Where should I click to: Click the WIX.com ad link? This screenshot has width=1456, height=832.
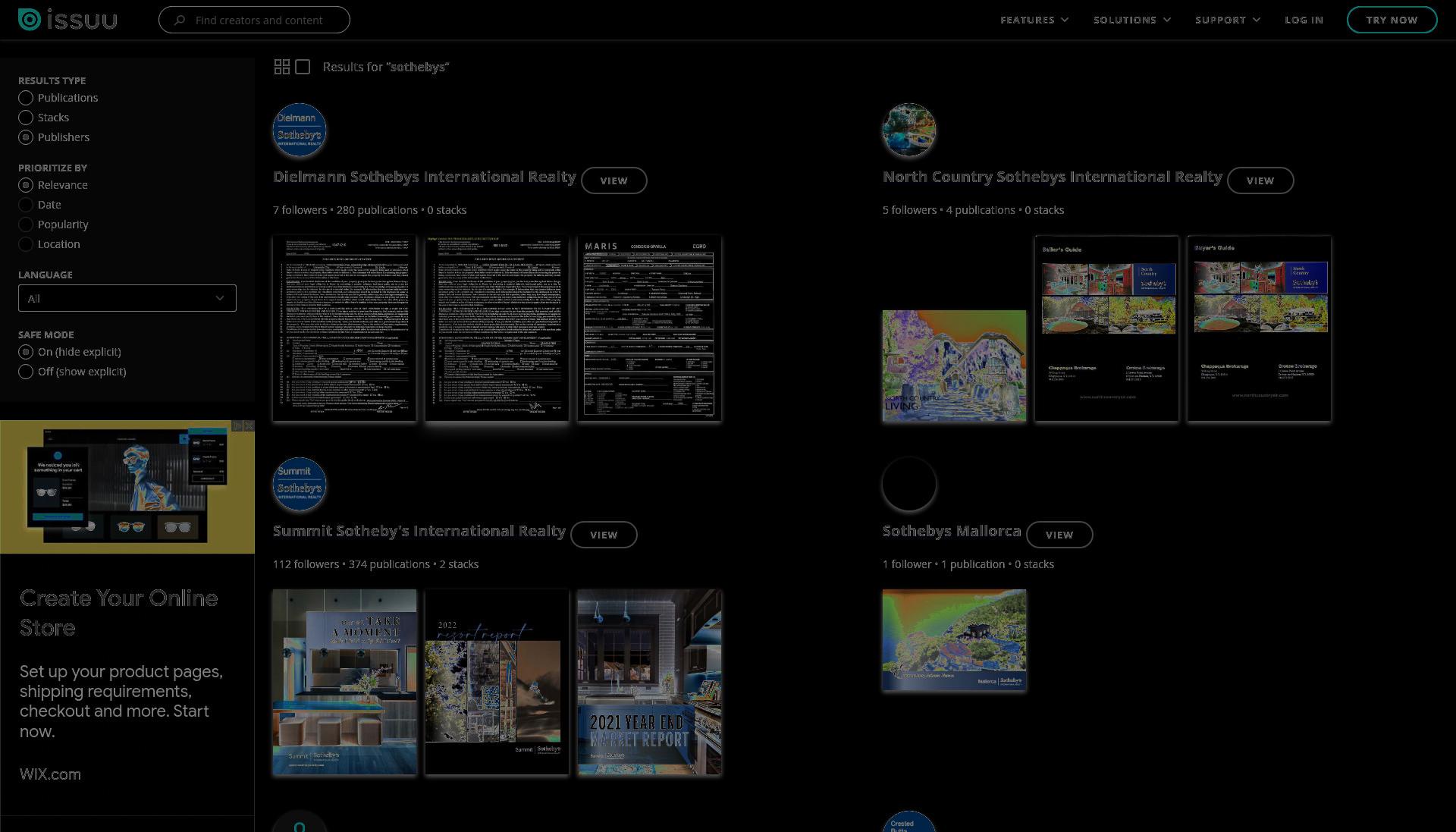(x=50, y=774)
